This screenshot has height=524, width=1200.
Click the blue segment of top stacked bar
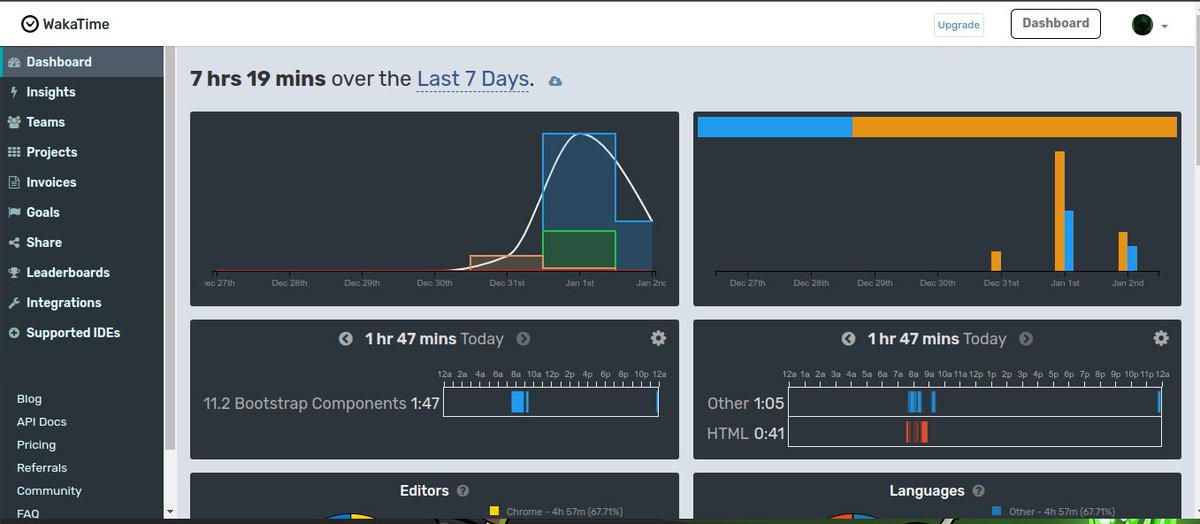coord(775,127)
